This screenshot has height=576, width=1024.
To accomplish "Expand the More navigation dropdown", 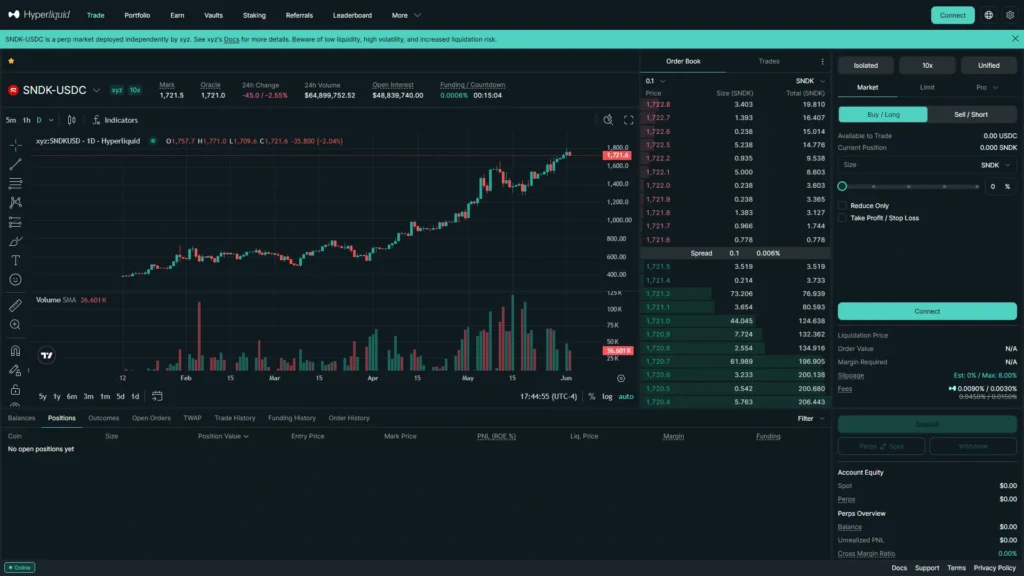I will click(x=406, y=15).
